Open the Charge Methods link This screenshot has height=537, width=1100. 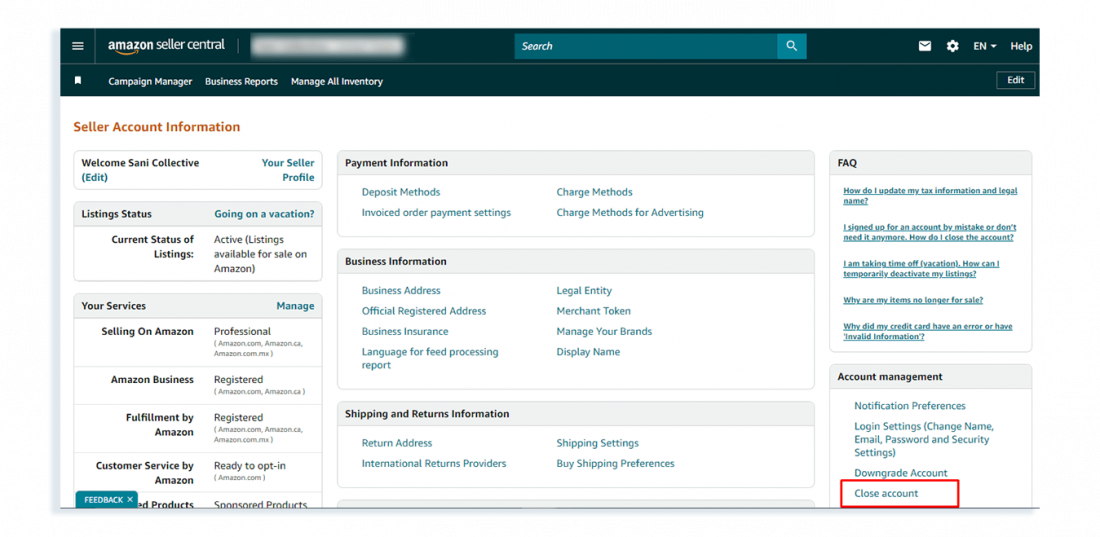pos(594,192)
